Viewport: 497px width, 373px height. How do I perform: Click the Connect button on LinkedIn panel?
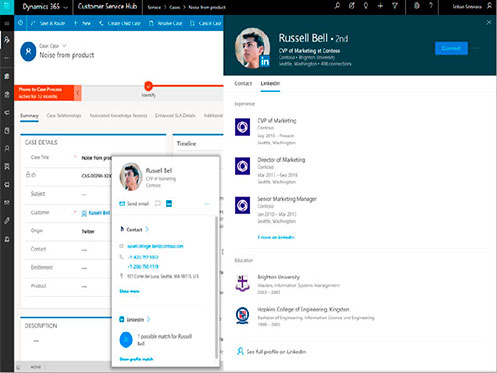[451, 48]
